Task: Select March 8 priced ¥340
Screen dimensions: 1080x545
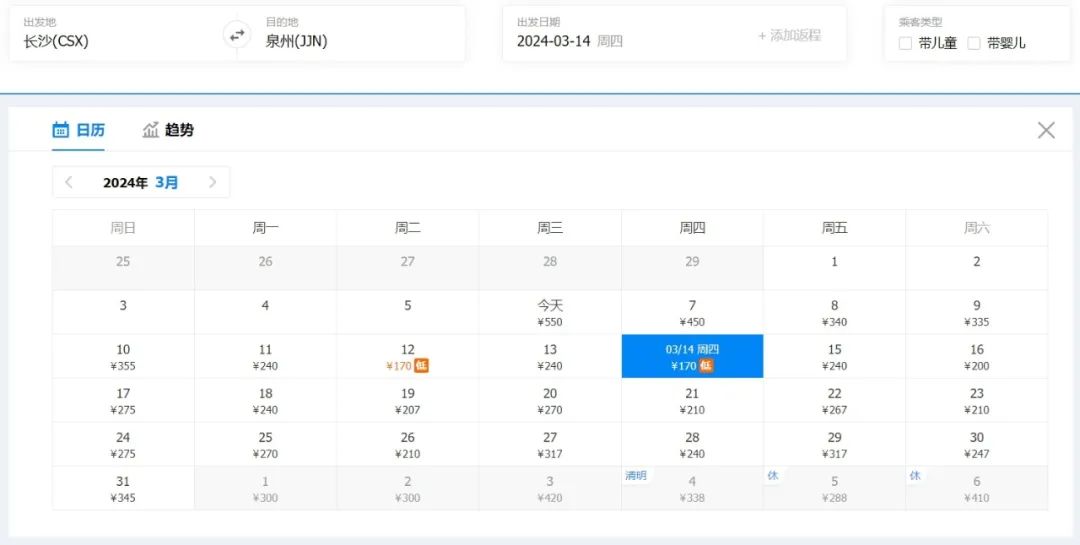Action: pyautogui.click(x=834, y=312)
